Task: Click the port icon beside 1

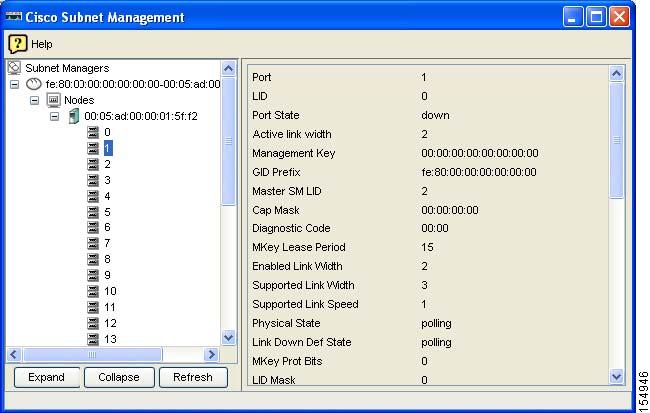Action: [x=93, y=148]
